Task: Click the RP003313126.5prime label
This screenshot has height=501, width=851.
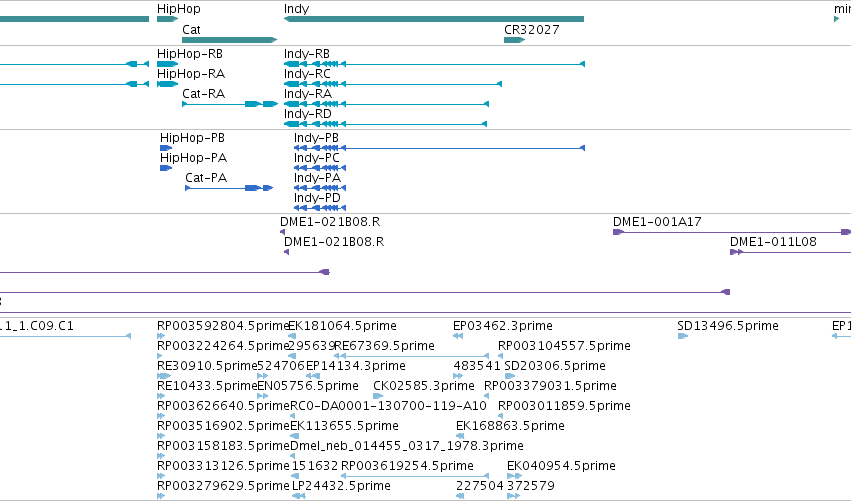Action: pos(222,467)
